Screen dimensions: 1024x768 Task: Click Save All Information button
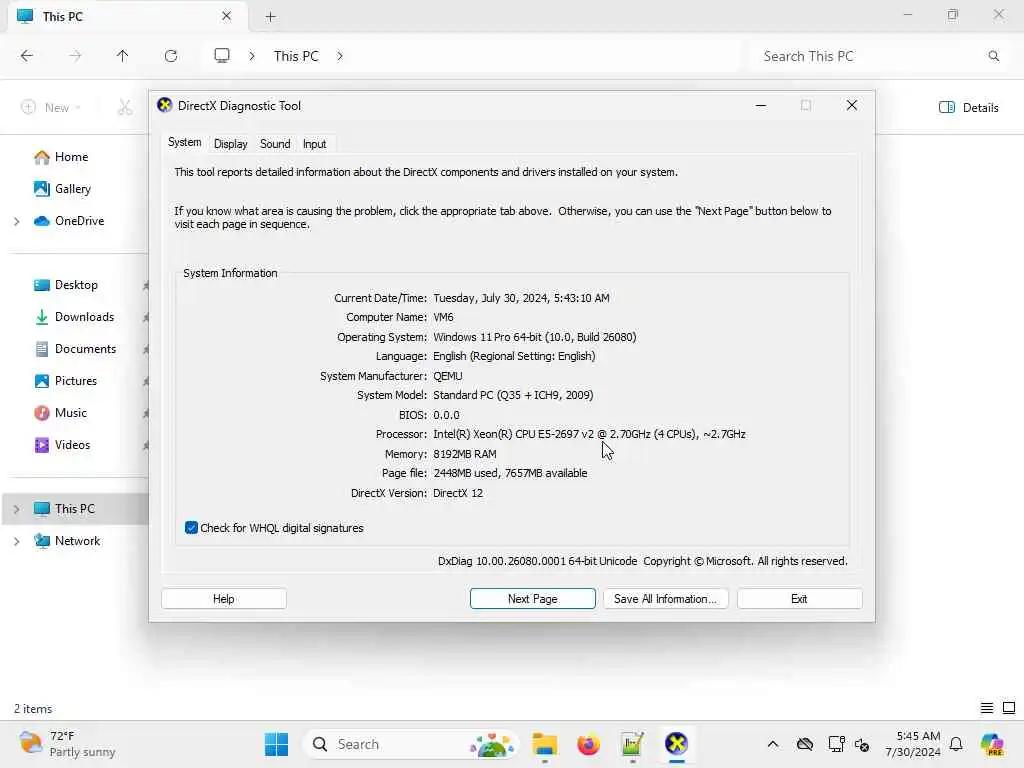(665, 599)
